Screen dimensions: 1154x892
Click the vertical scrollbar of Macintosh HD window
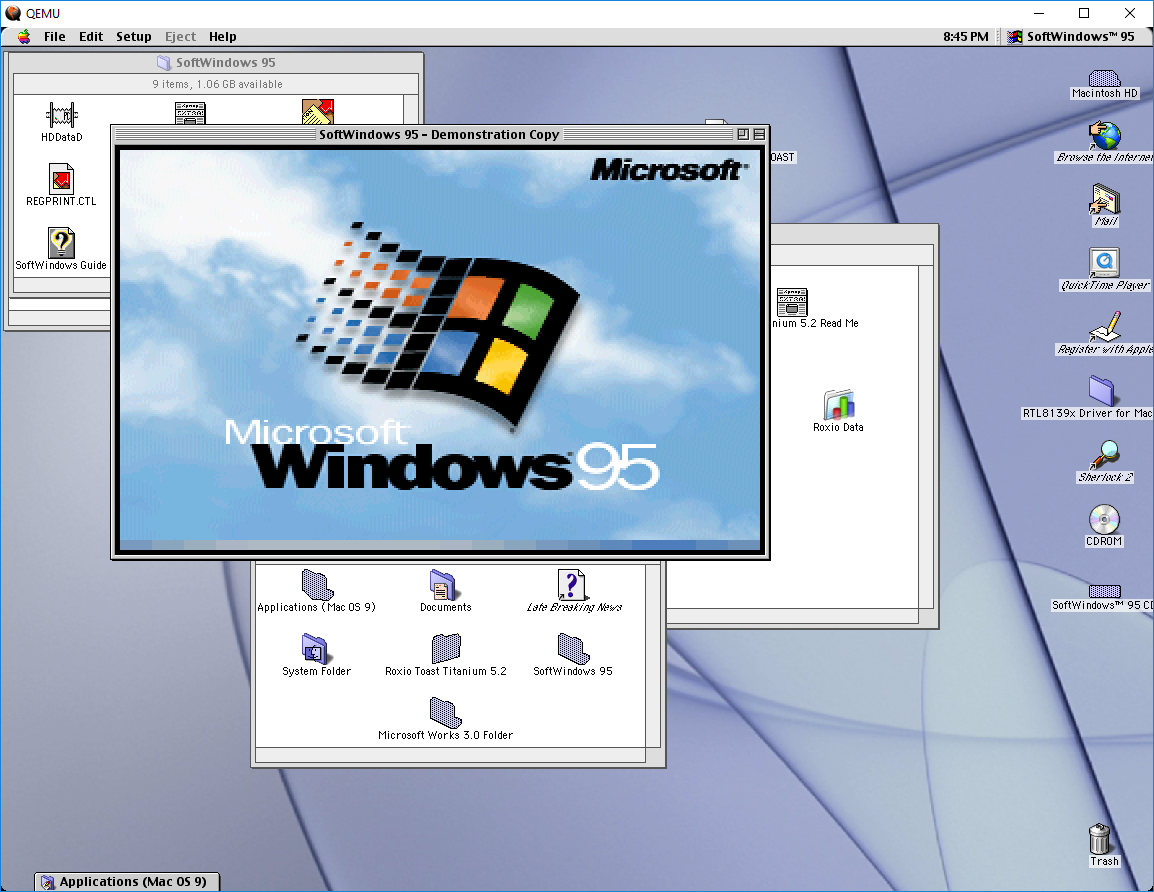[653, 655]
